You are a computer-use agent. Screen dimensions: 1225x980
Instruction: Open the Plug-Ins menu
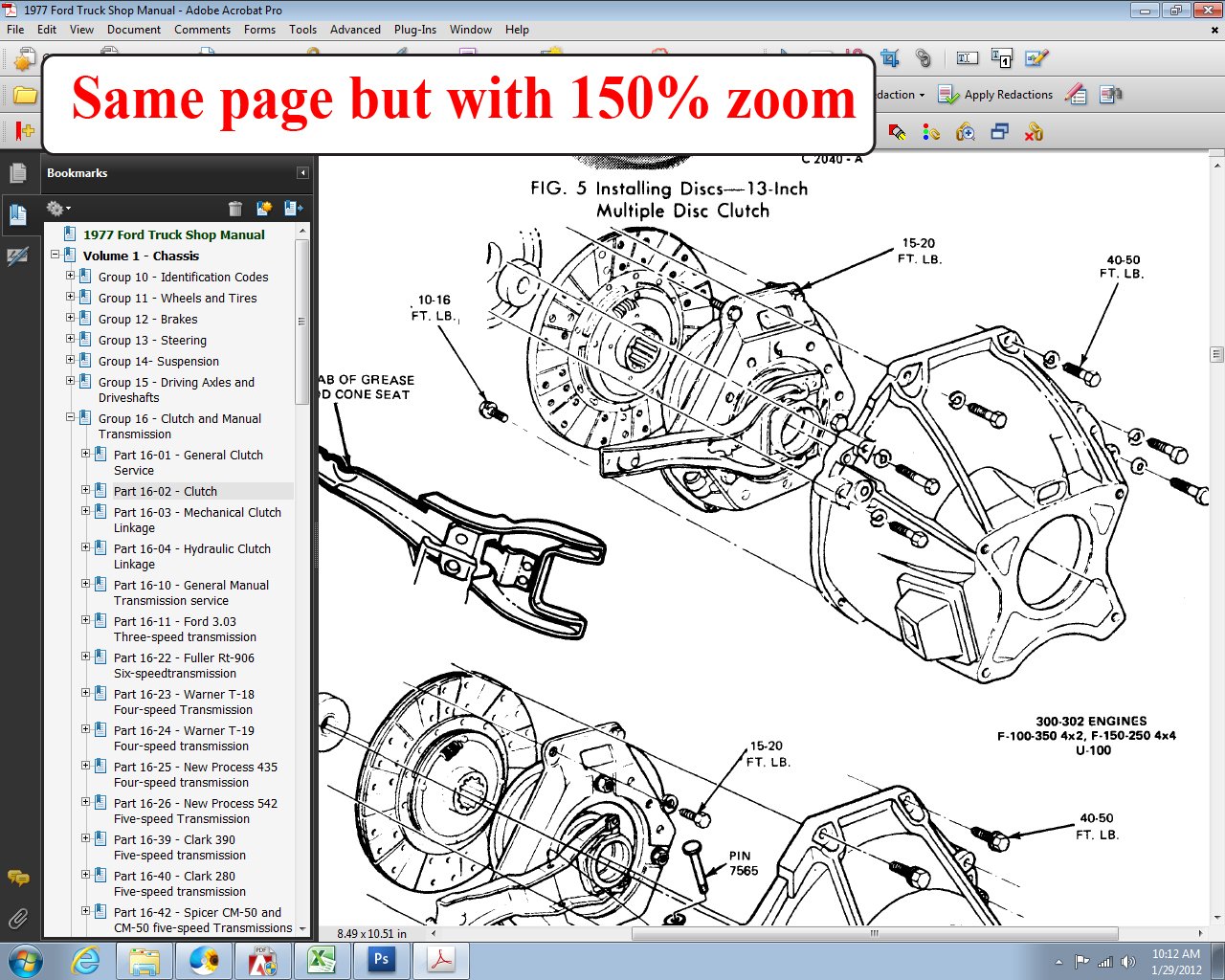click(414, 30)
